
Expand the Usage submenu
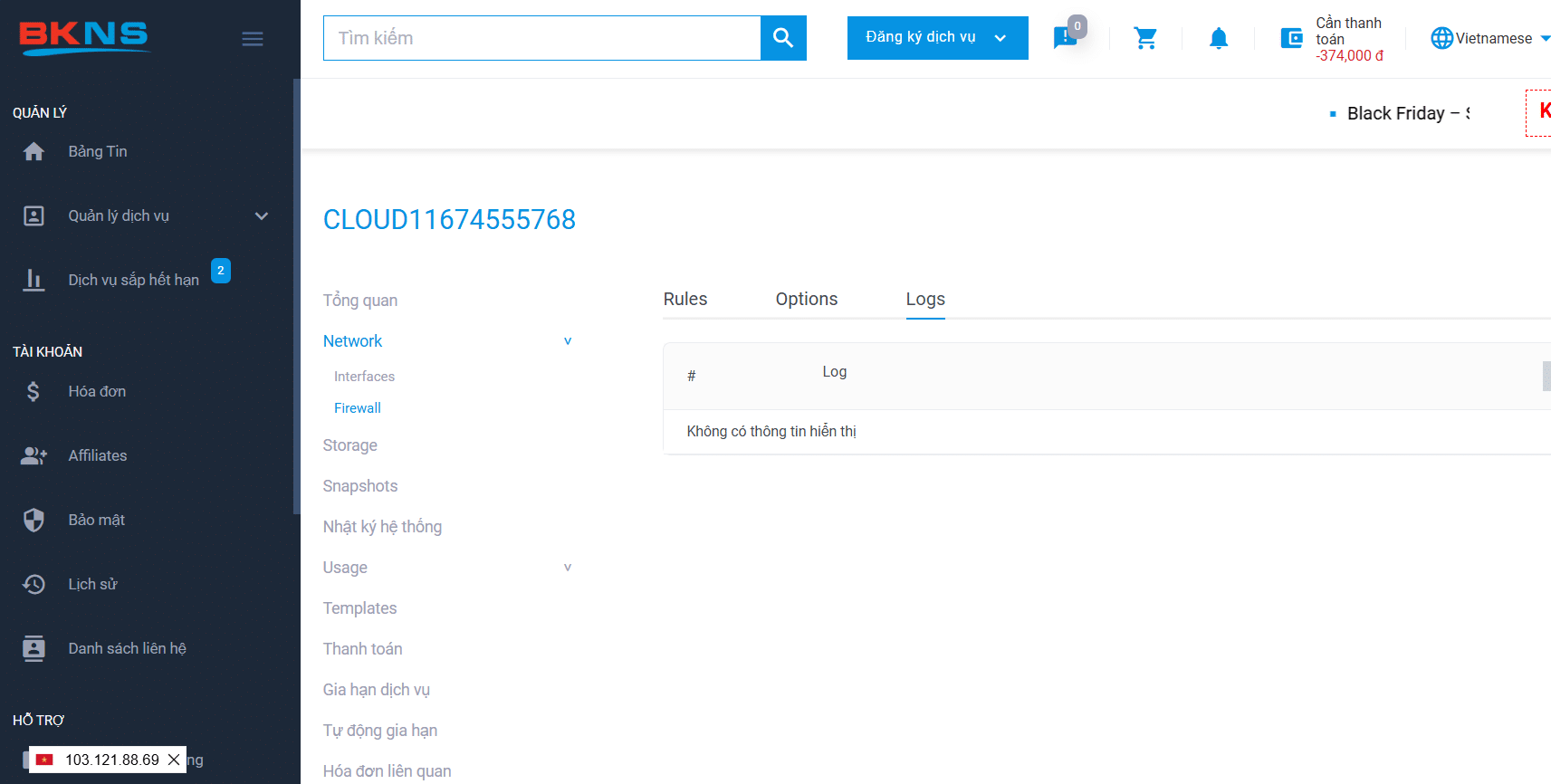pos(568,568)
